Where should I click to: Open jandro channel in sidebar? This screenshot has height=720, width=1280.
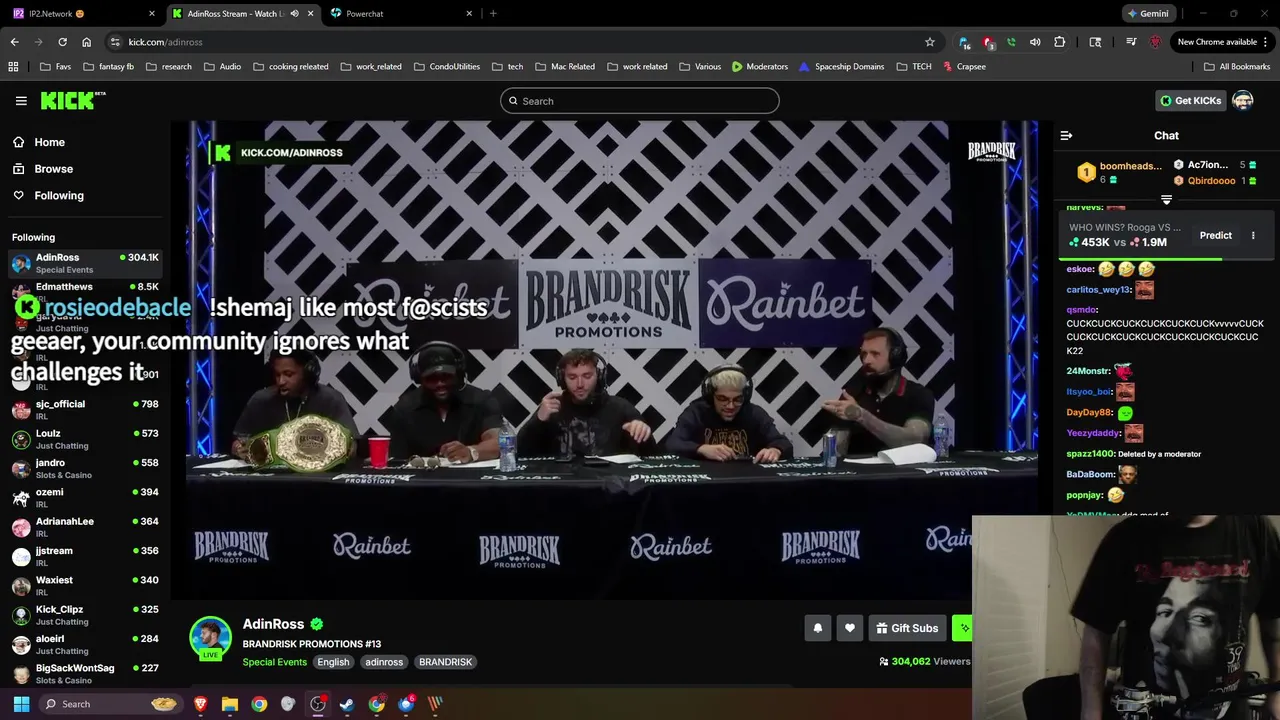[x=85, y=468]
